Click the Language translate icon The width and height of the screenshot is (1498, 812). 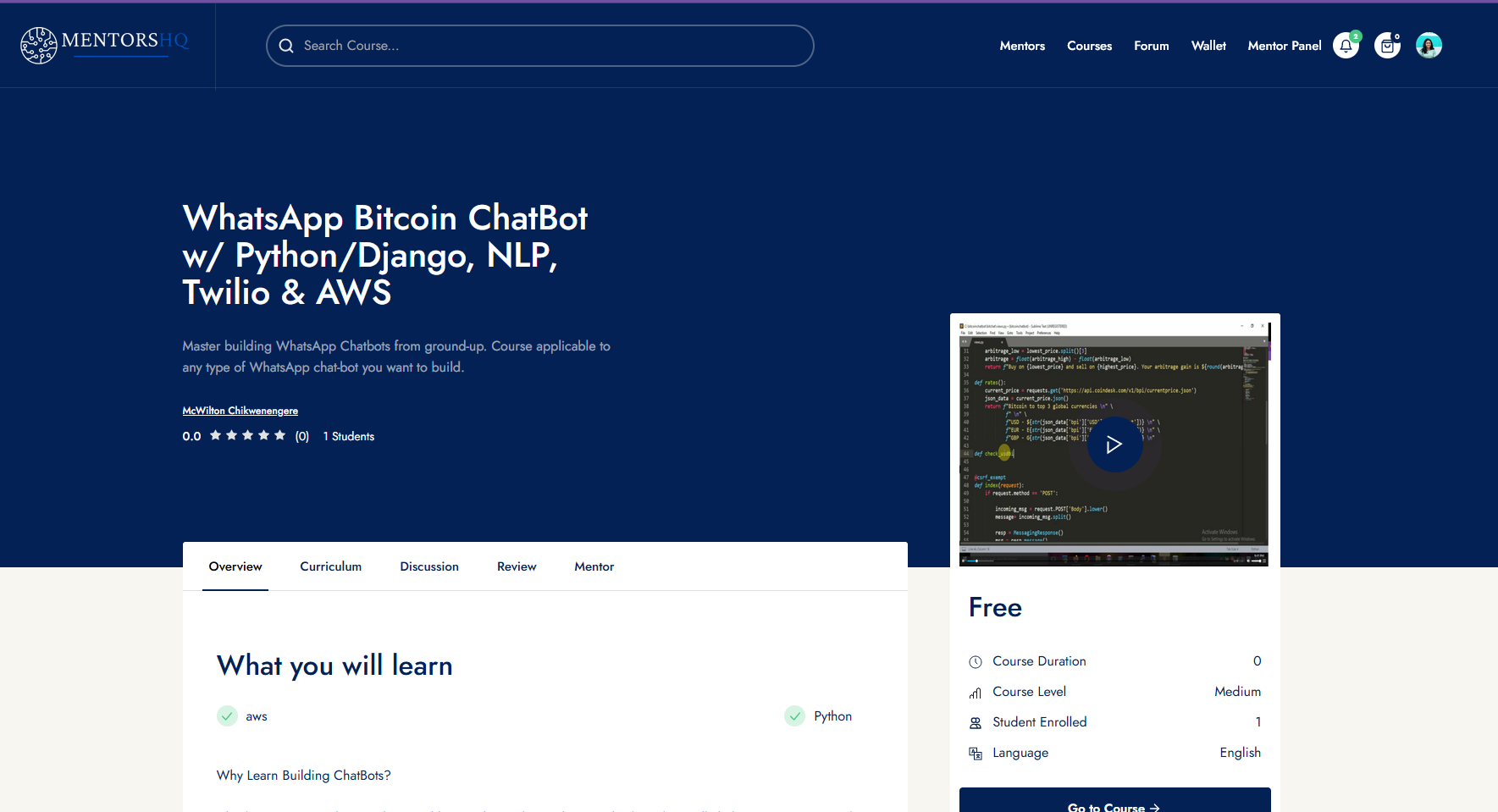click(x=976, y=754)
